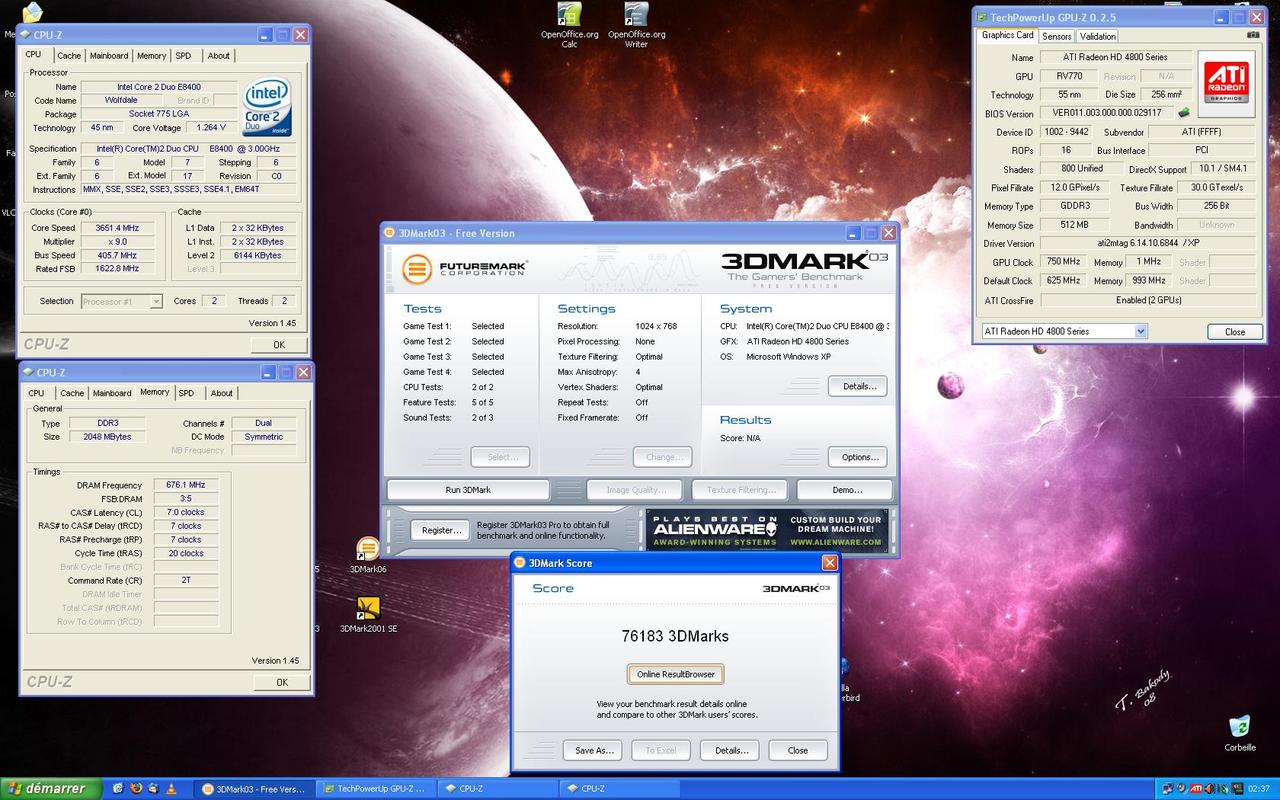Expand the ATI Radeon HD 4800 Series dropdown

1064,331
